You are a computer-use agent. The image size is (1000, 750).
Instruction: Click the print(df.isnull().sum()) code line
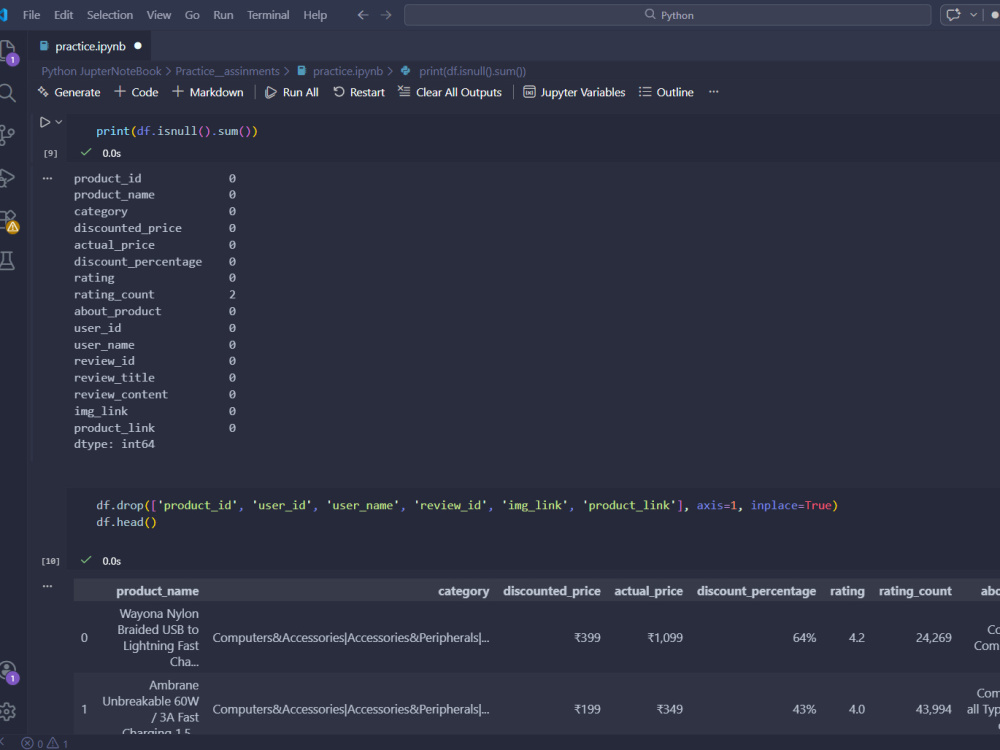point(177,131)
